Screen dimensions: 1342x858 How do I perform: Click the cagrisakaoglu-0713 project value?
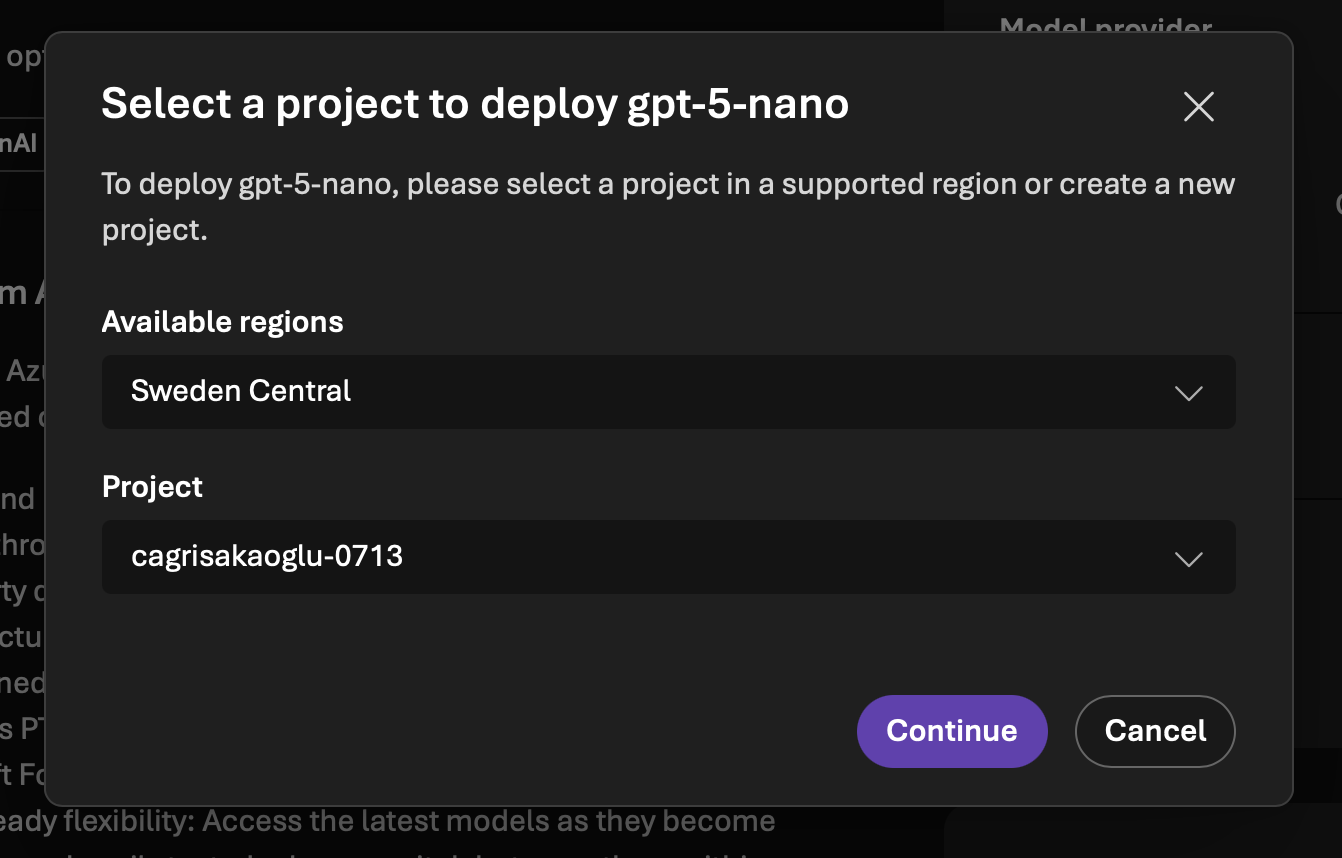(267, 557)
